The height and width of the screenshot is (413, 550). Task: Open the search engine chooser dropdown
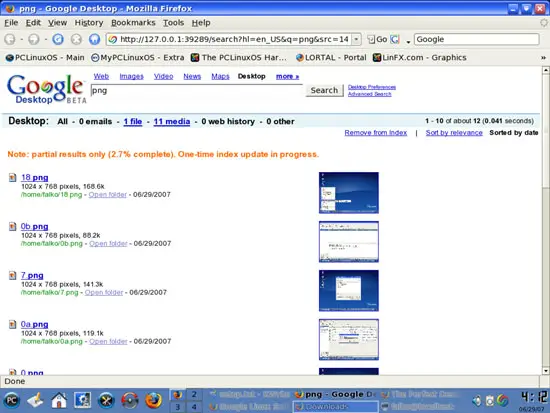click(x=408, y=42)
